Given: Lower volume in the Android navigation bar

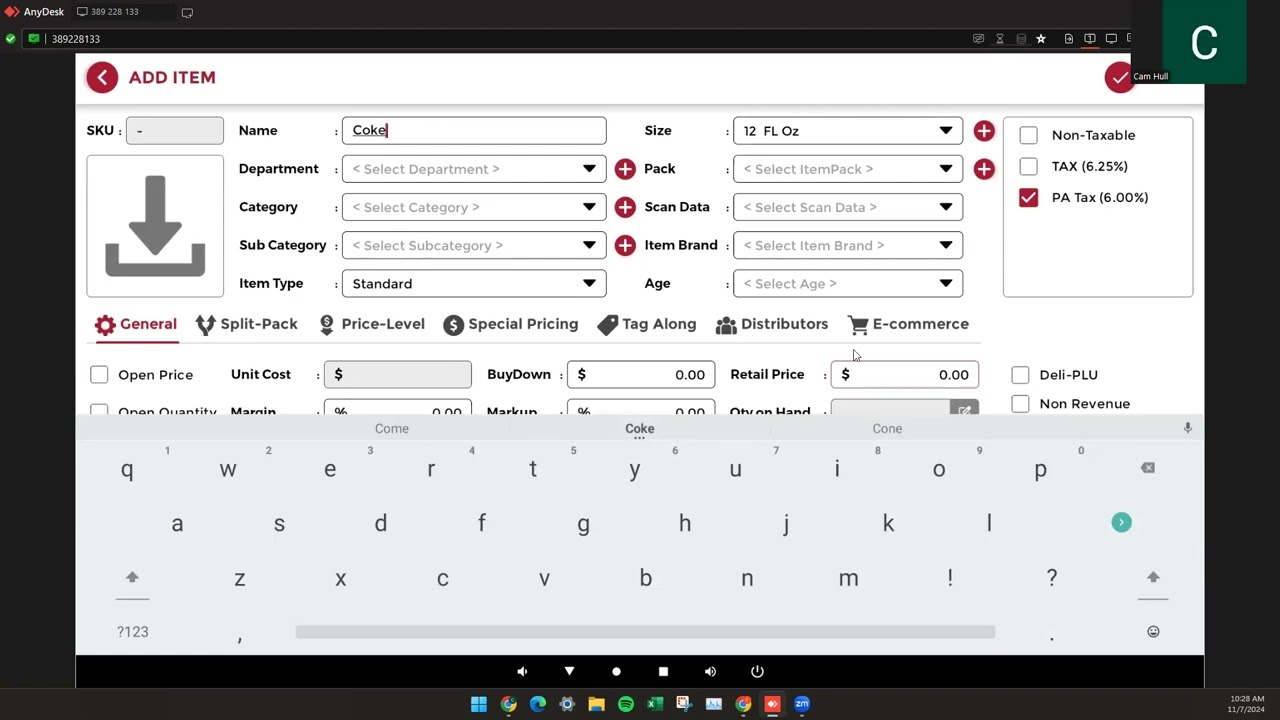Looking at the screenshot, I should click(x=522, y=671).
